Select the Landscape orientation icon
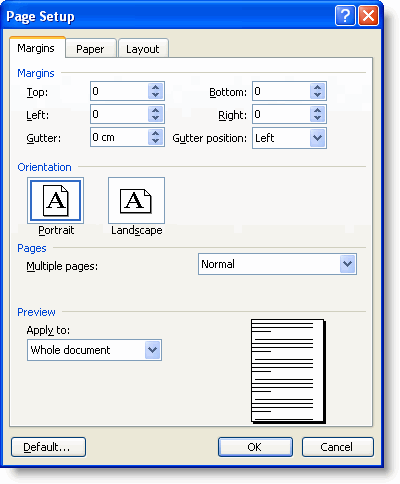Image resolution: width=400 pixels, height=484 pixels. pyautogui.click(x=136, y=200)
